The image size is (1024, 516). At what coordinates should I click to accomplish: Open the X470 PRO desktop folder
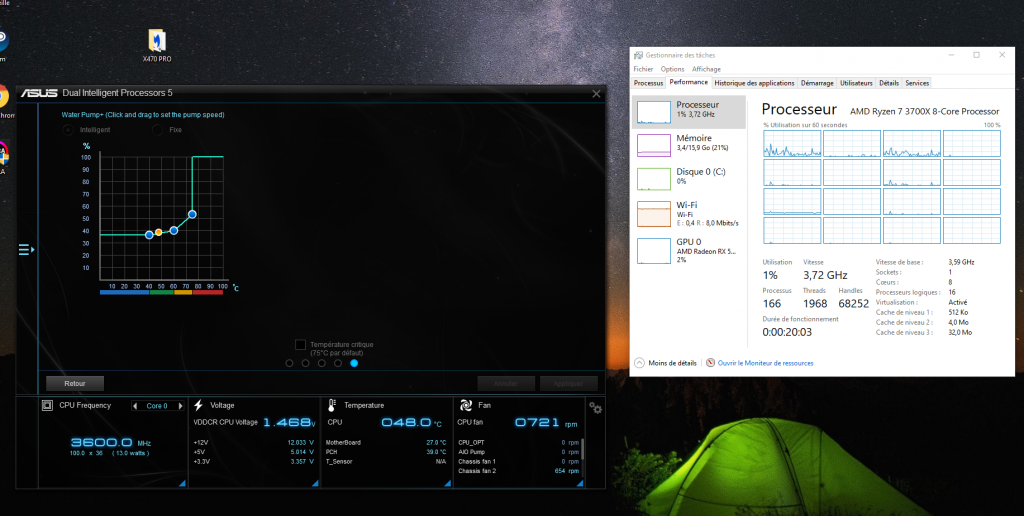click(x=157, y=45)
